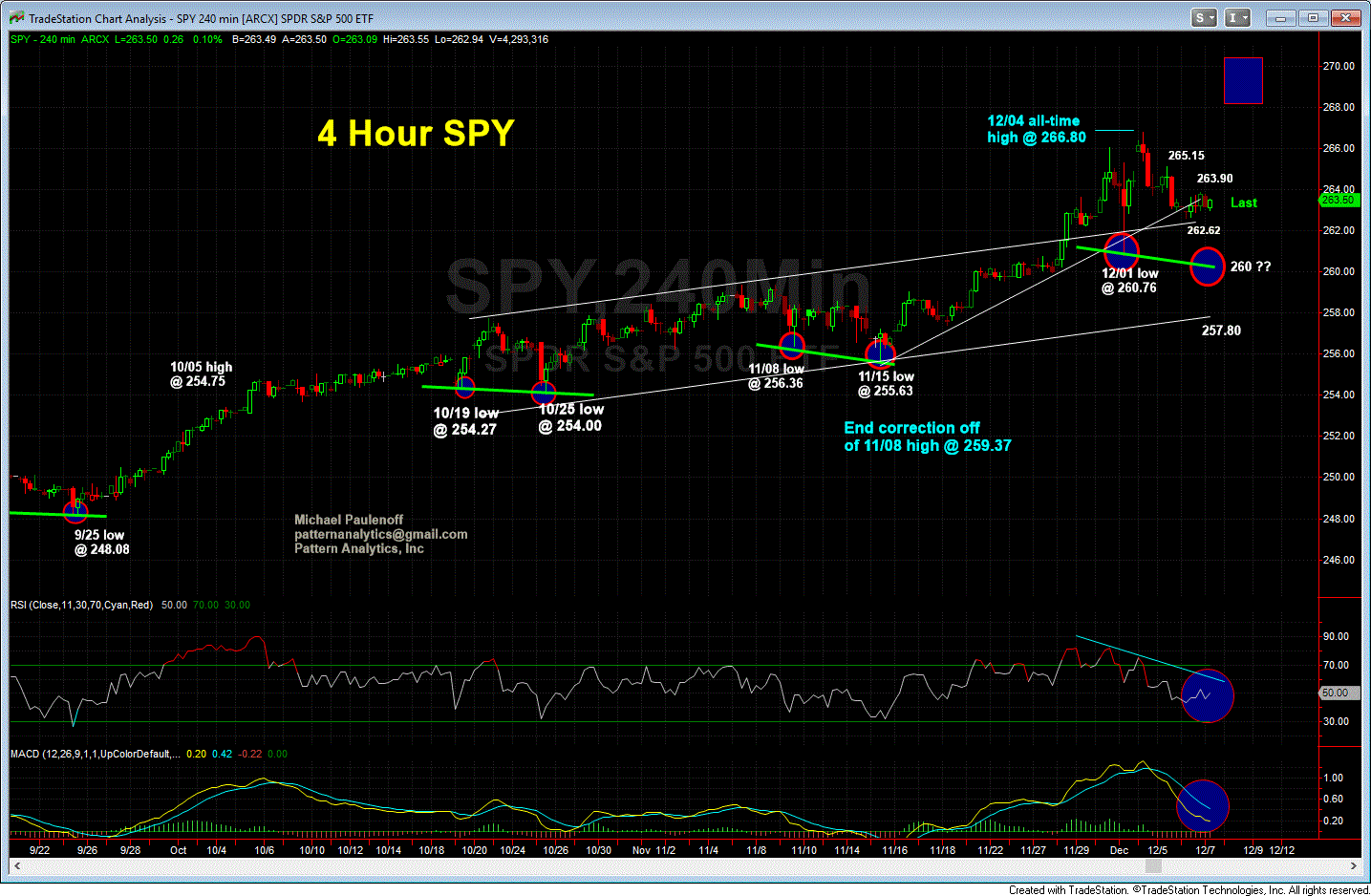
Task: Click the 9/22 date on the time axis
Action: (39, 850)
